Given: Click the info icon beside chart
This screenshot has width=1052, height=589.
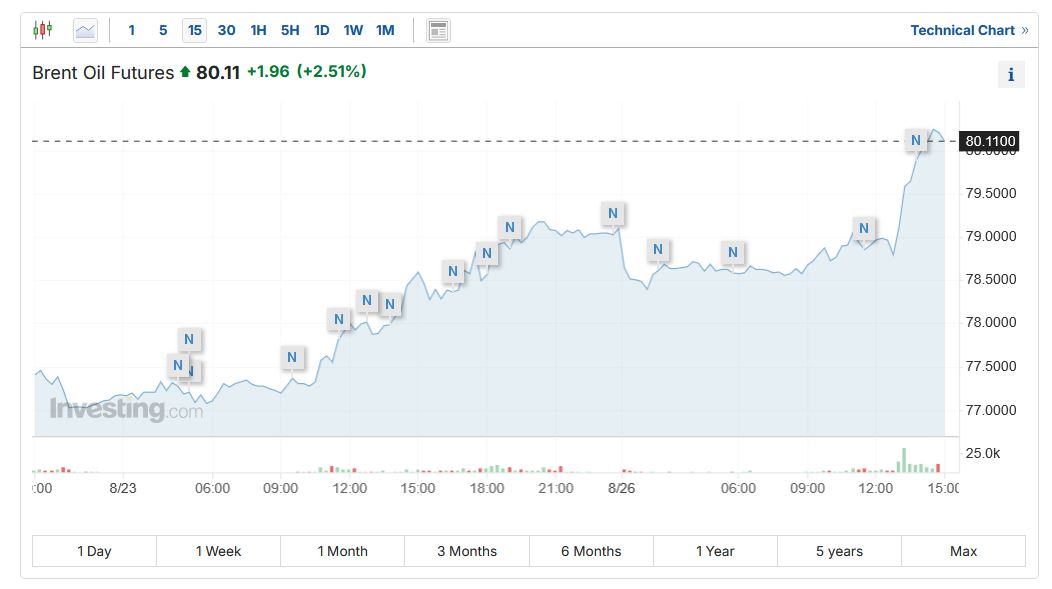Looking at the screenshot, I should [1011, 74].
